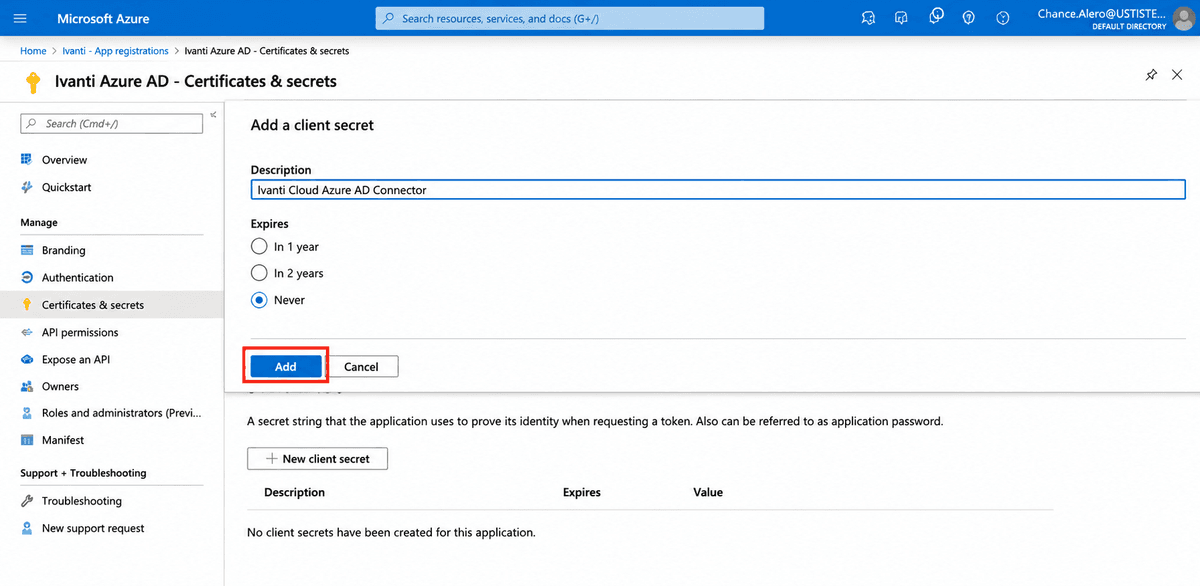Click in the Description text field
This screenshot has width=1200, height=586.
tap(718, 189)
